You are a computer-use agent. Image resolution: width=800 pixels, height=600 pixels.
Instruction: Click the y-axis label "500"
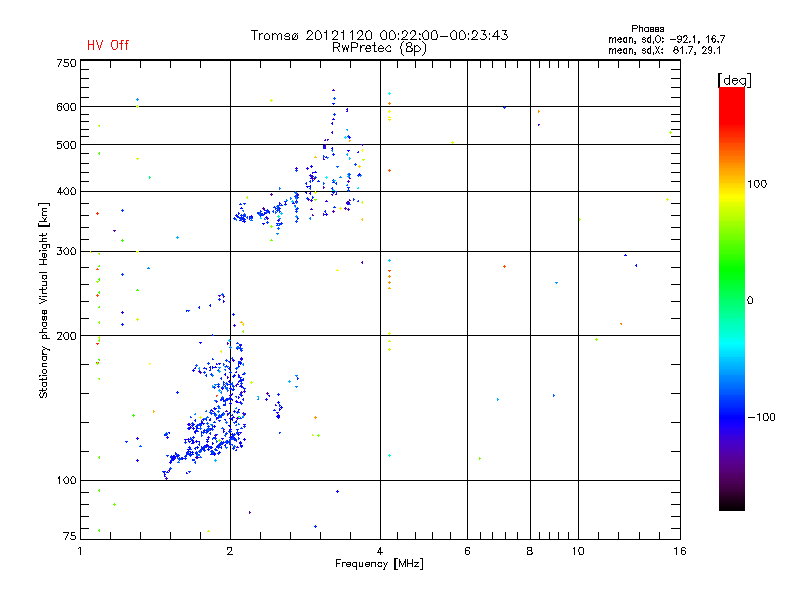(66, 145)
